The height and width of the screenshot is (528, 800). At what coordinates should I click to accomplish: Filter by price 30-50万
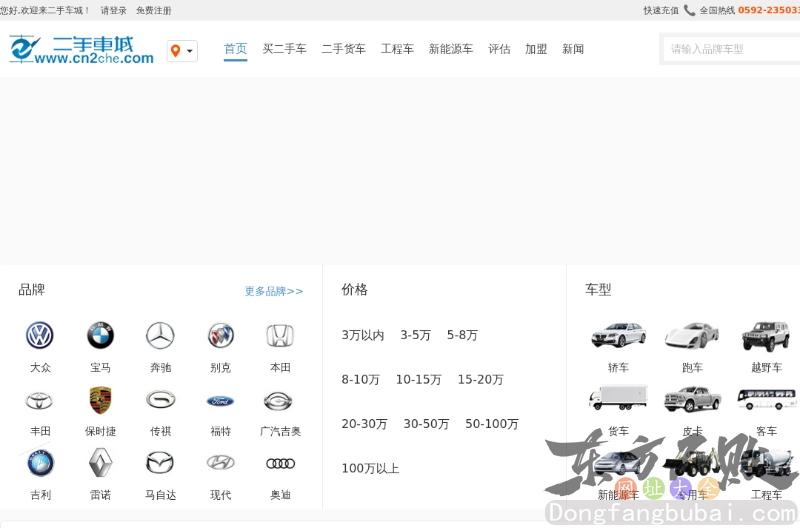coord(426,424)
